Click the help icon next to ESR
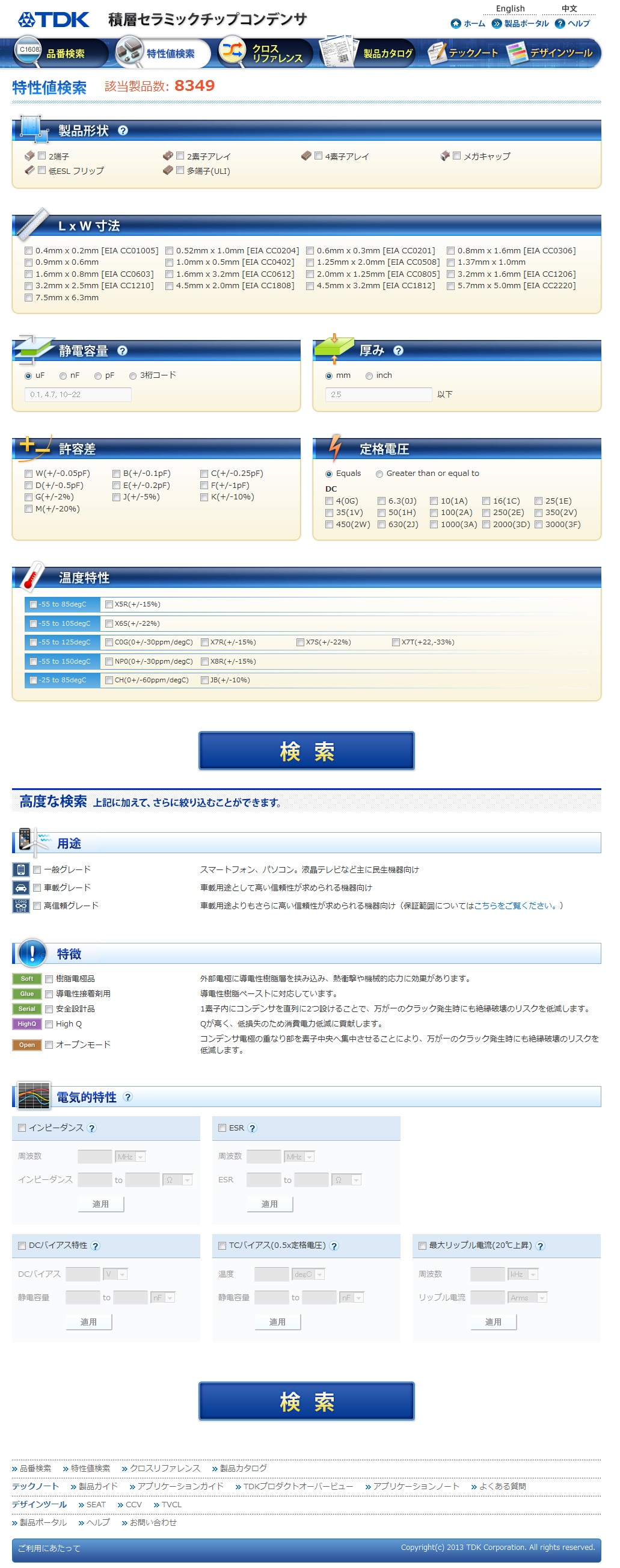Viewport: 620px width, 1568px height. [253, 1129]
